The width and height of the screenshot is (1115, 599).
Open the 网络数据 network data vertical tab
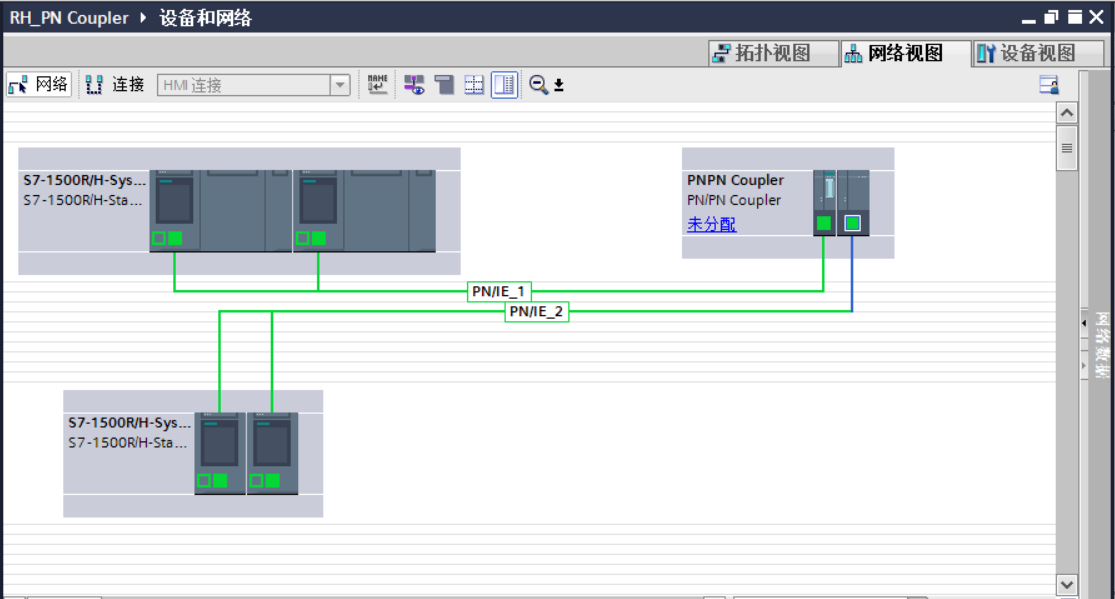(1101, 344)
